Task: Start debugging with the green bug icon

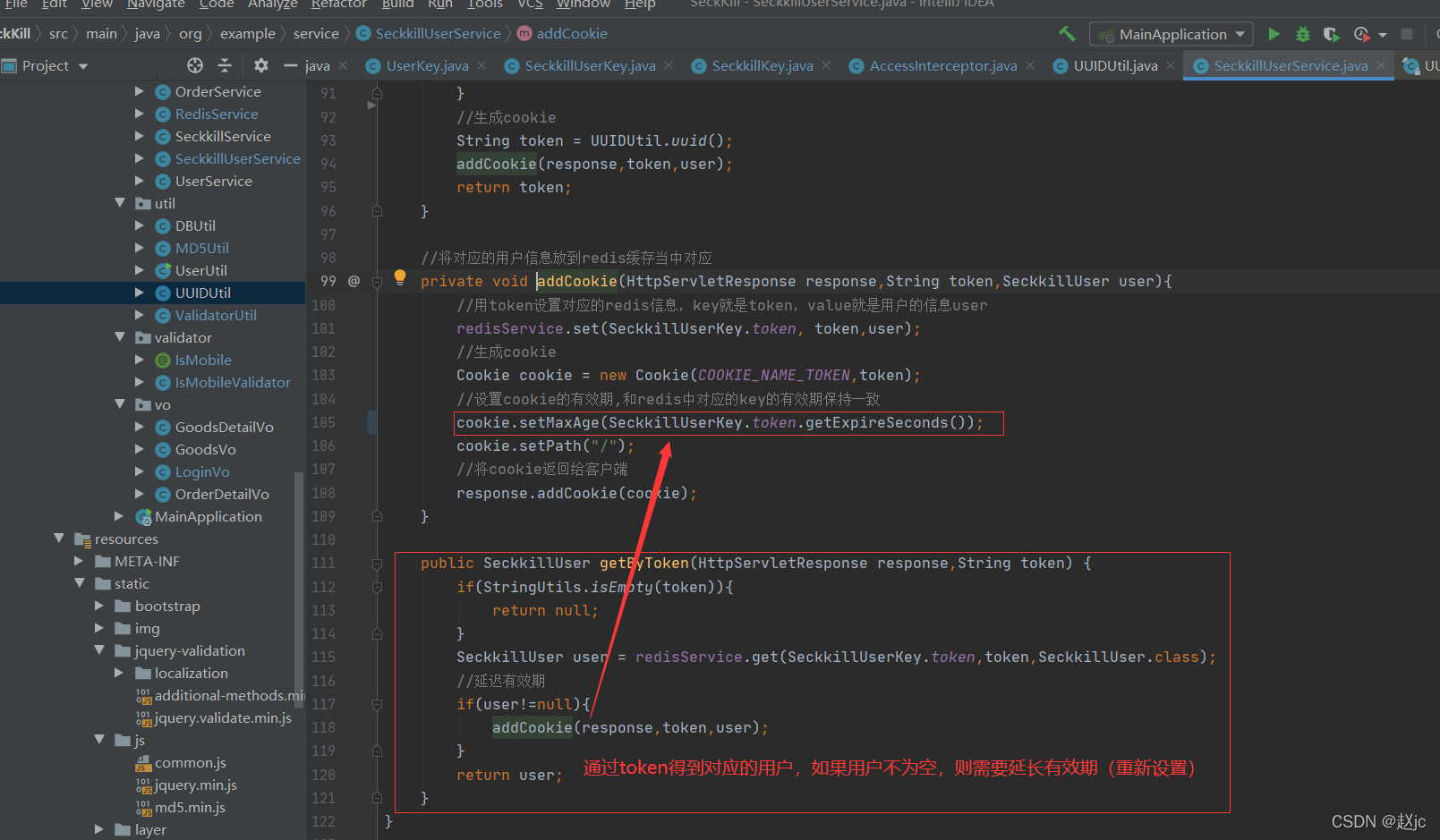Action: point(1303,34)
